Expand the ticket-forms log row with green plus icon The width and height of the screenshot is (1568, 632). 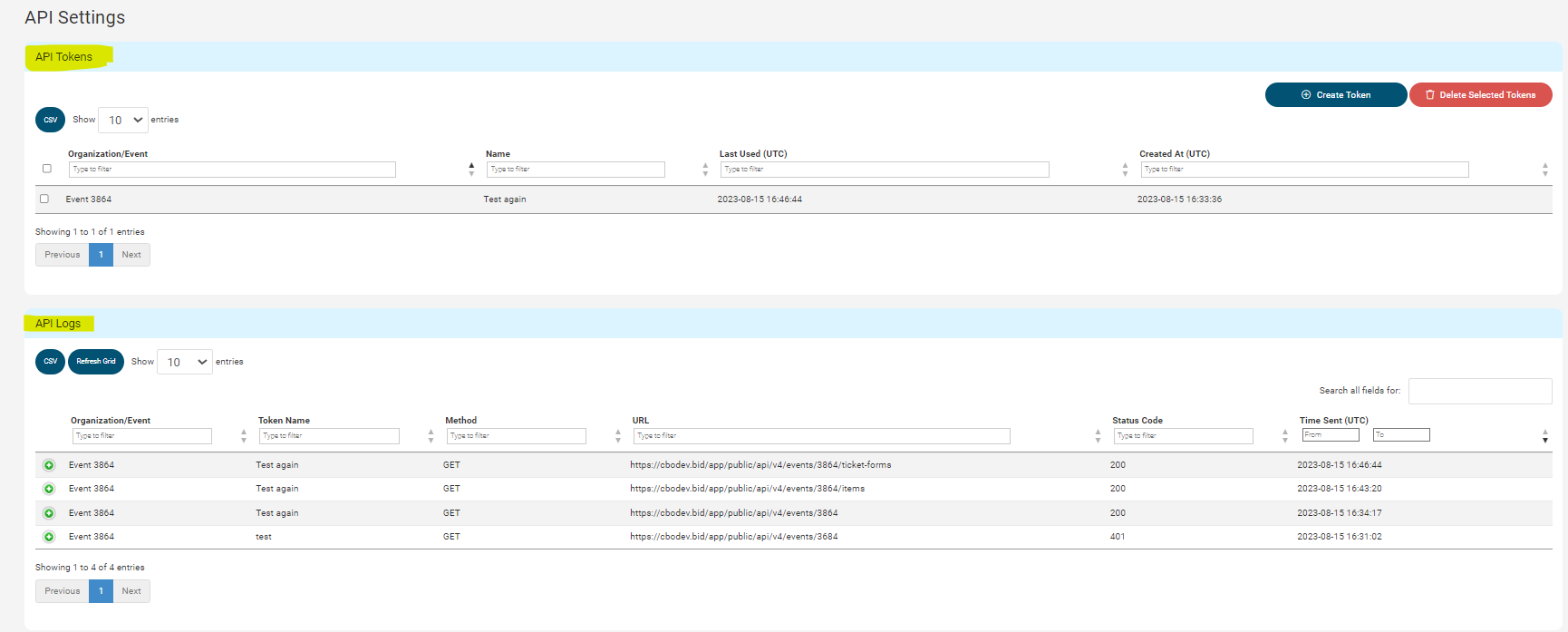click(49, 465)
